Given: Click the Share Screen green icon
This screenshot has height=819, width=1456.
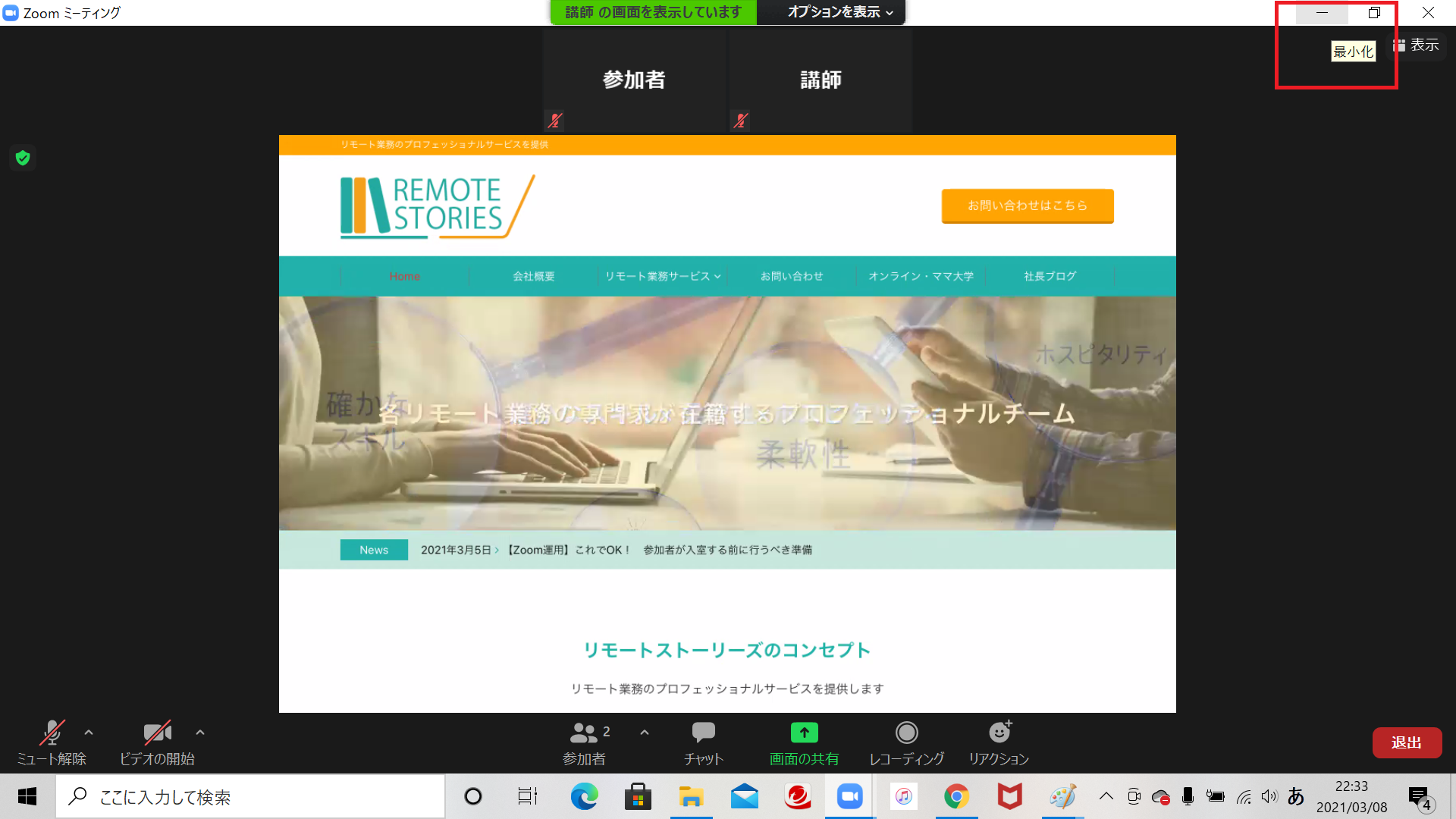Looking at the screenshot, I should (x=804, y=733).
